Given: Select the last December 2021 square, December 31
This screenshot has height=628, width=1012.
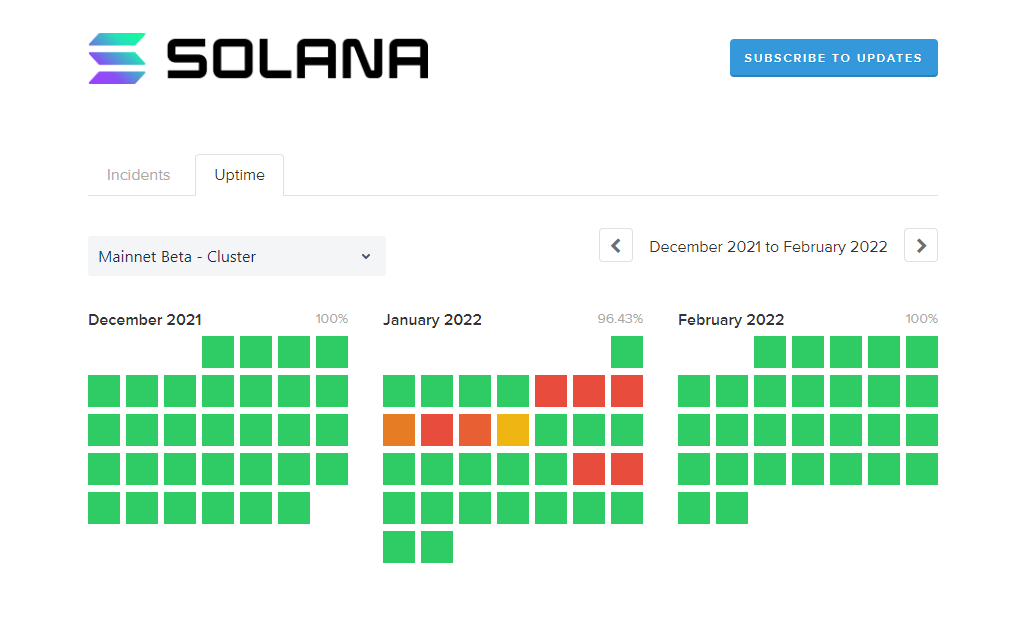Looking at the screenshot, I should (294, 508).
